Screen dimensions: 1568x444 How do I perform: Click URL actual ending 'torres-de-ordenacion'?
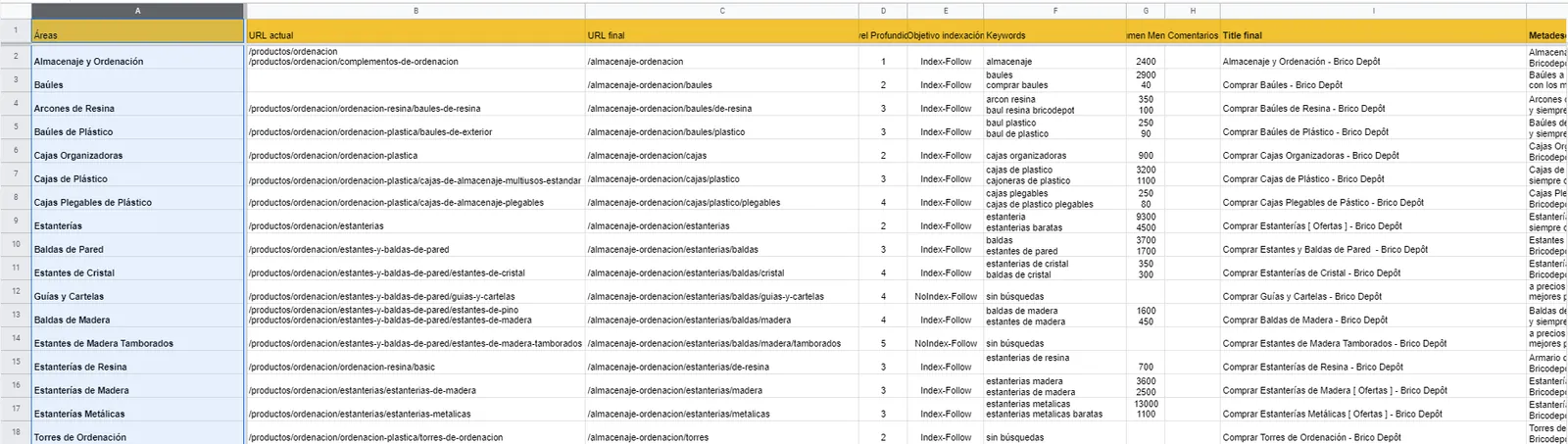coord(416,433)
